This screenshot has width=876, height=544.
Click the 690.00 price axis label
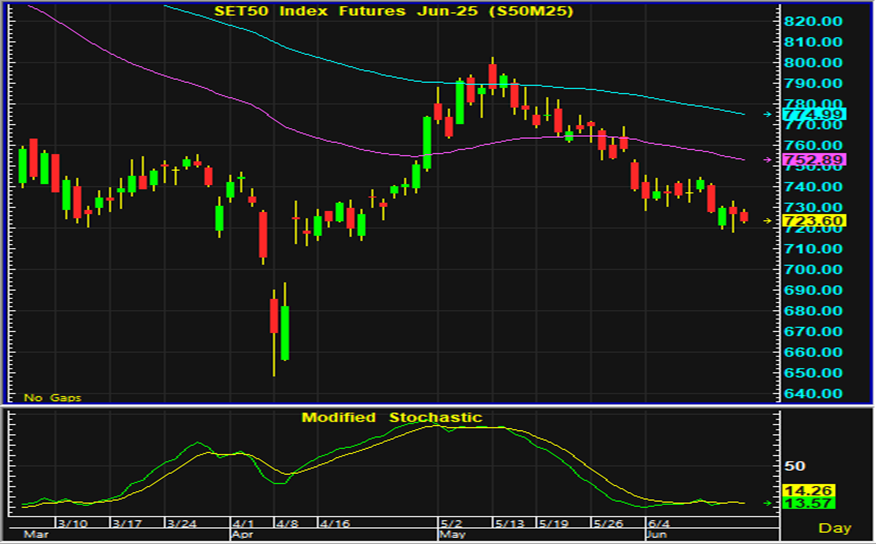[813, 290]
